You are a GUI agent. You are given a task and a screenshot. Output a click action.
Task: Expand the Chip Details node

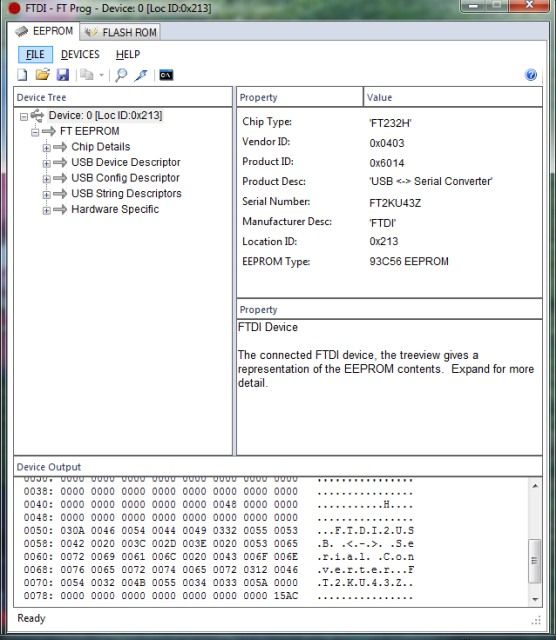click(47, 148)
